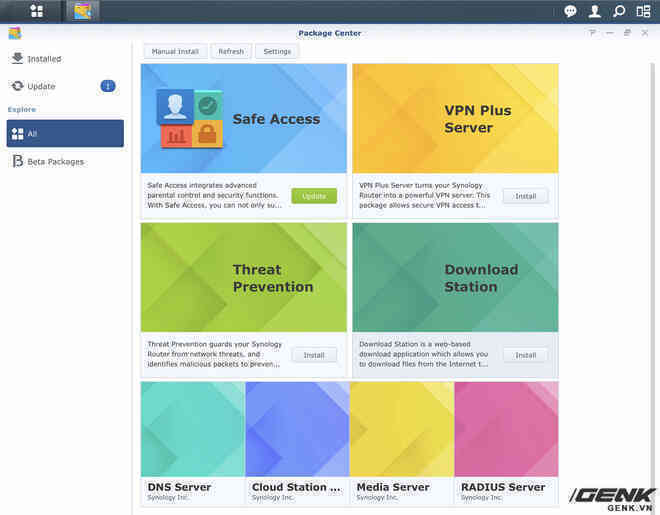Open the search magnifier icon
This screenshot has height=515, width=660.
coord(619,11)
